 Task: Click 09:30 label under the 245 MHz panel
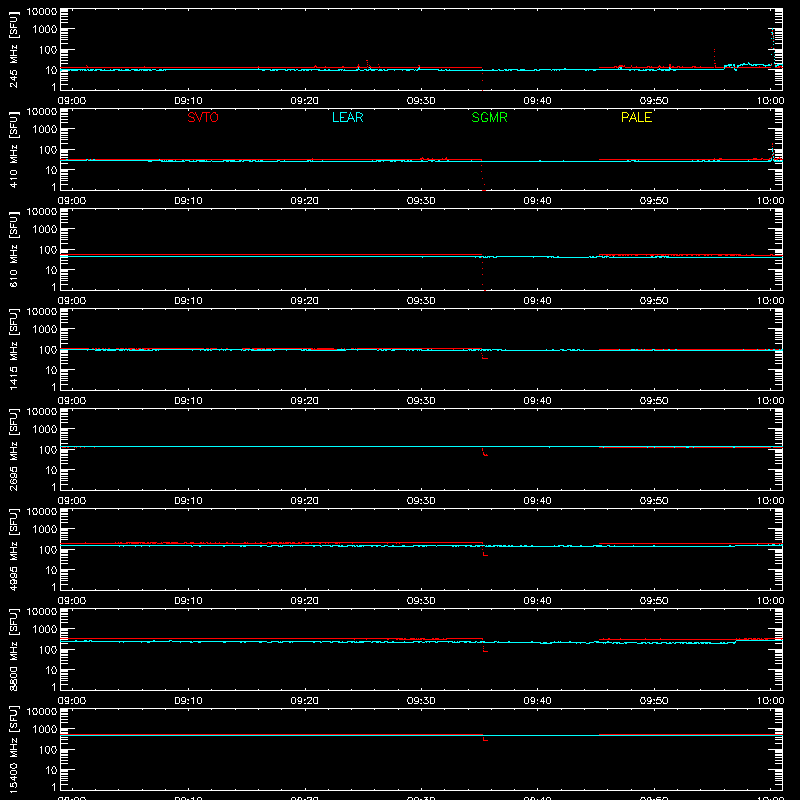[x=421, y=101]
